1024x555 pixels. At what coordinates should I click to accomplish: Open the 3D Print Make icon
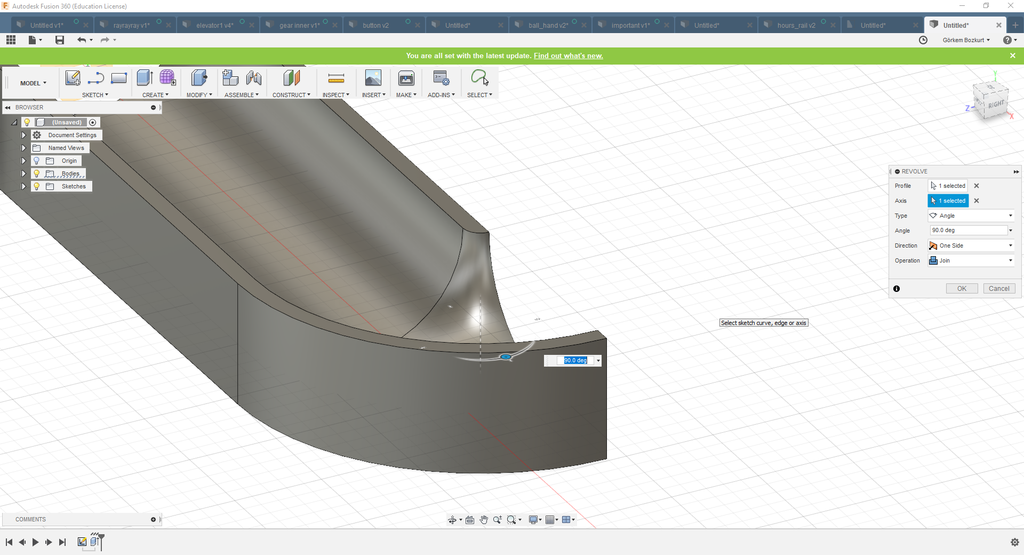point(406,78)
